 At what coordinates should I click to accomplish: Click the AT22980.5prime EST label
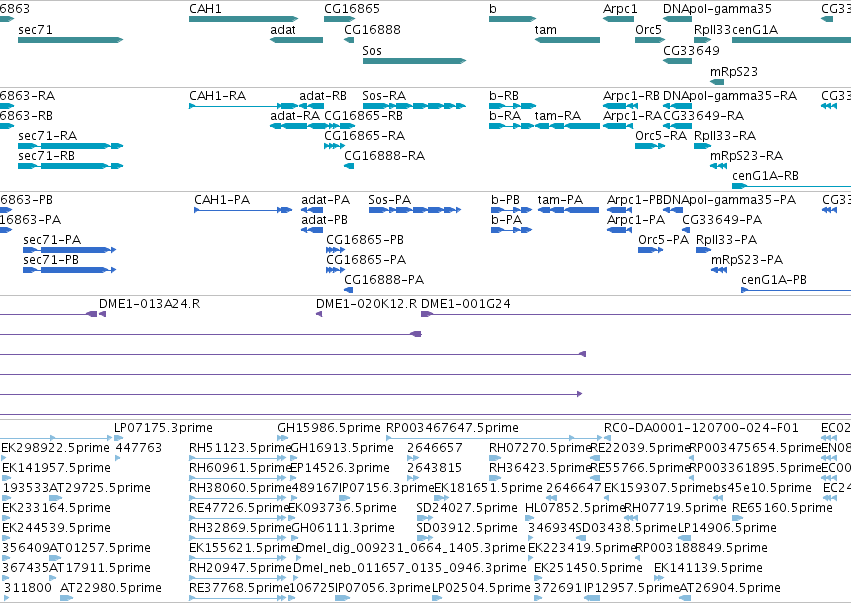point(111,588)
